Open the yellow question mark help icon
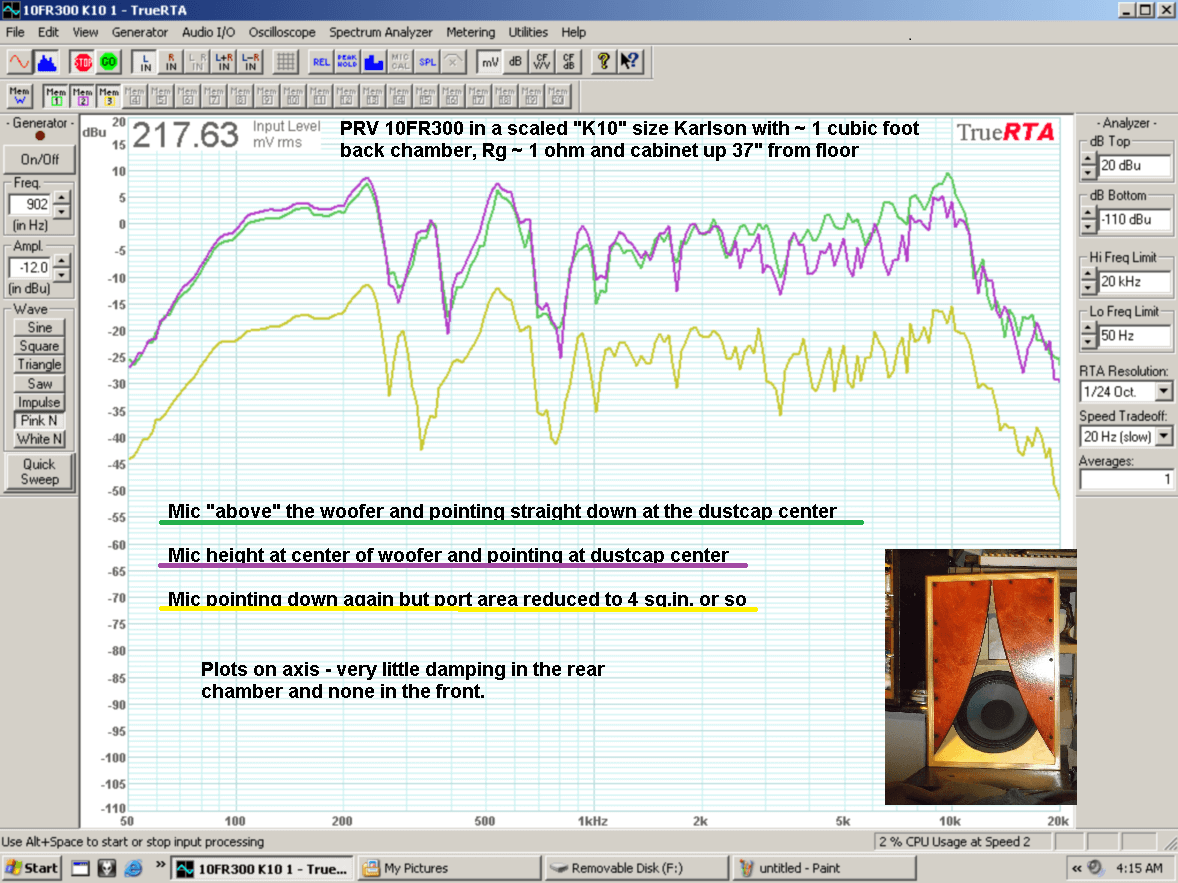Viewport: 1178px width, 883px height. coord(603,62)
